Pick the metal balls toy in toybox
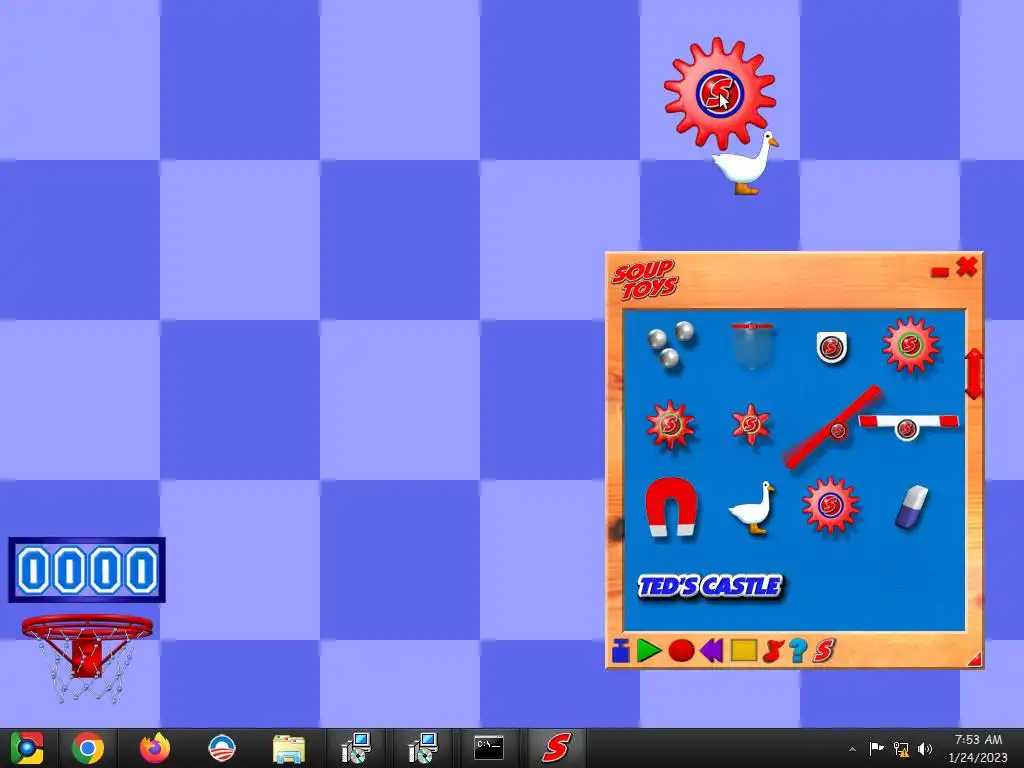This screenshot has width=1024, height=768. click(671, 344)
